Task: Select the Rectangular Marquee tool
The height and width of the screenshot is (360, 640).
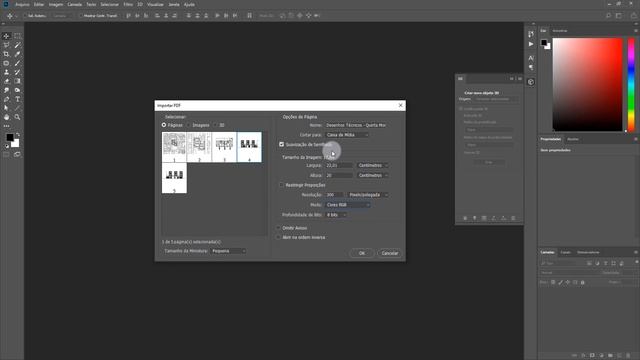Action: pos(18,36)
